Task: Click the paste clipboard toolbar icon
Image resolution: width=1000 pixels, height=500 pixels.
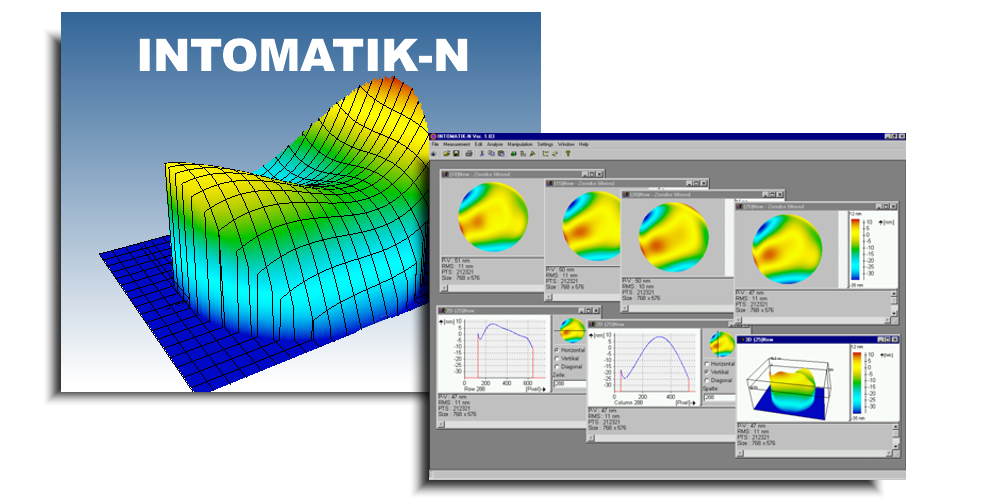Action: pyautogui.click(x=501, y=154)
